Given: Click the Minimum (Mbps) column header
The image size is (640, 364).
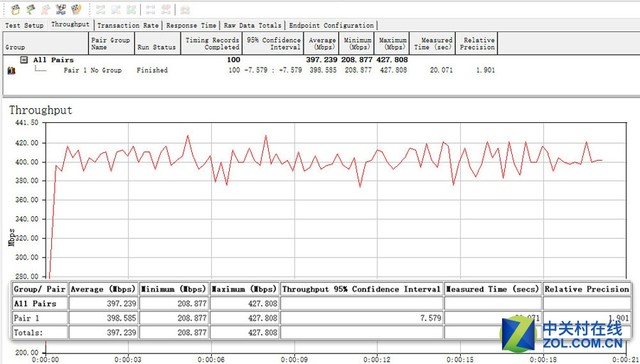Looking at the screenshot, I should 357,43.
